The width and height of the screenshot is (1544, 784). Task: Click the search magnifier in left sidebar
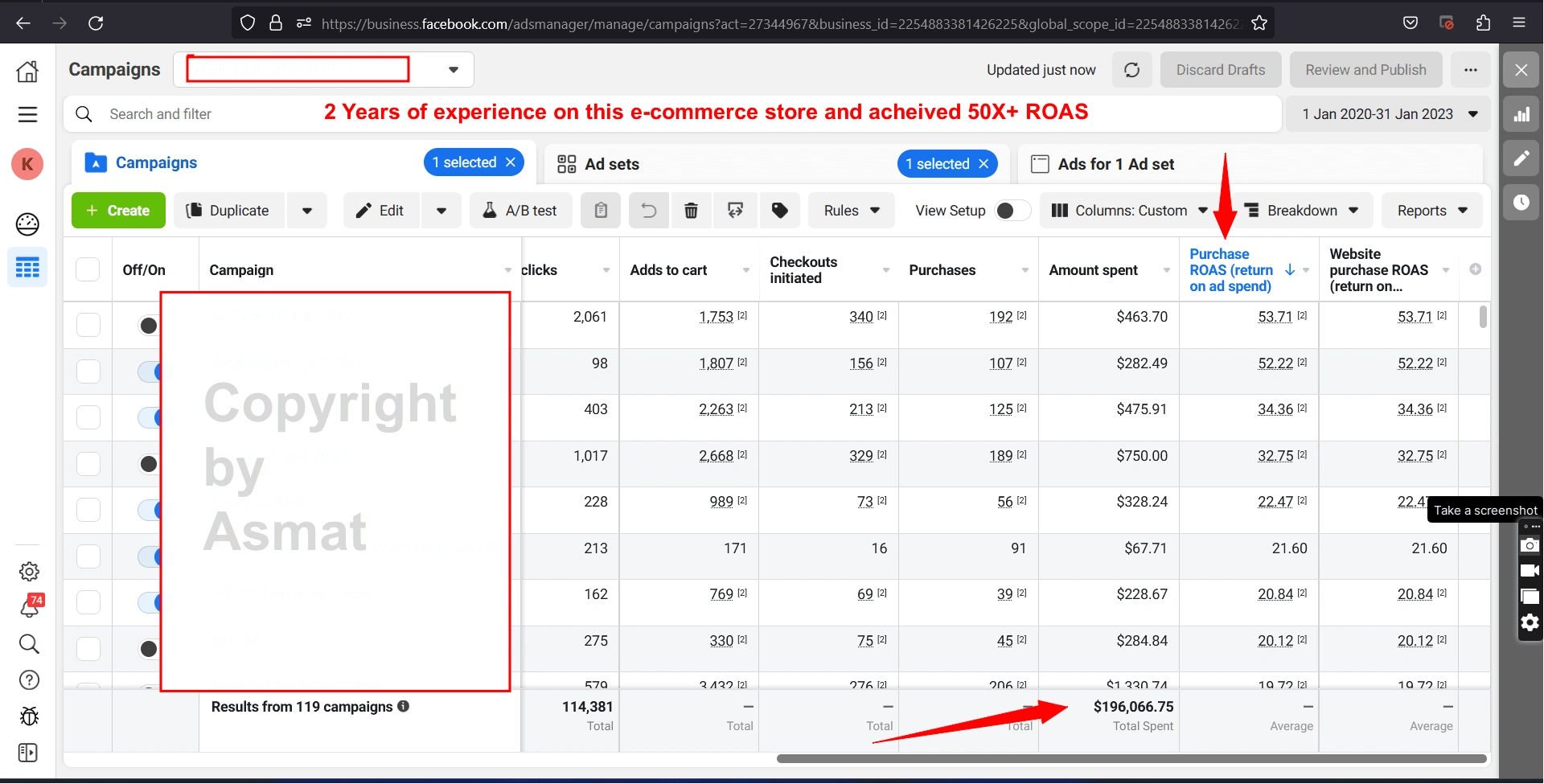[29, 643]
